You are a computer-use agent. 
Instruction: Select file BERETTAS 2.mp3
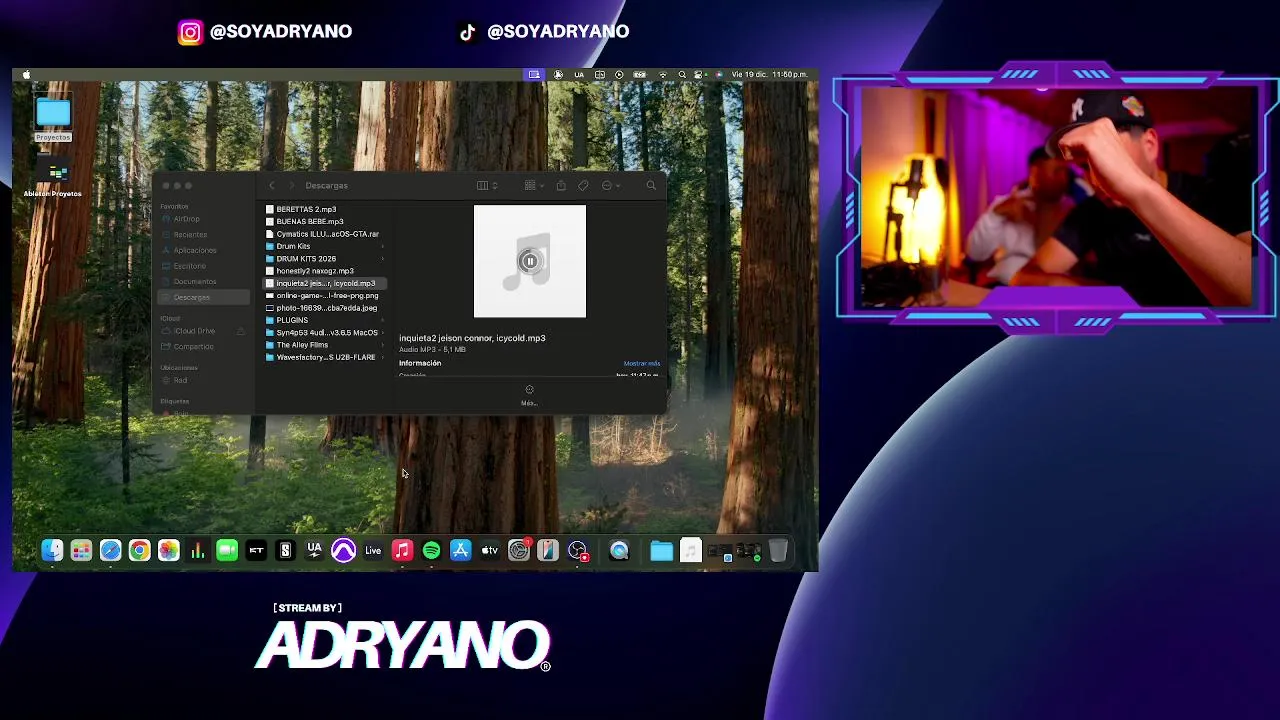[306, 209]
